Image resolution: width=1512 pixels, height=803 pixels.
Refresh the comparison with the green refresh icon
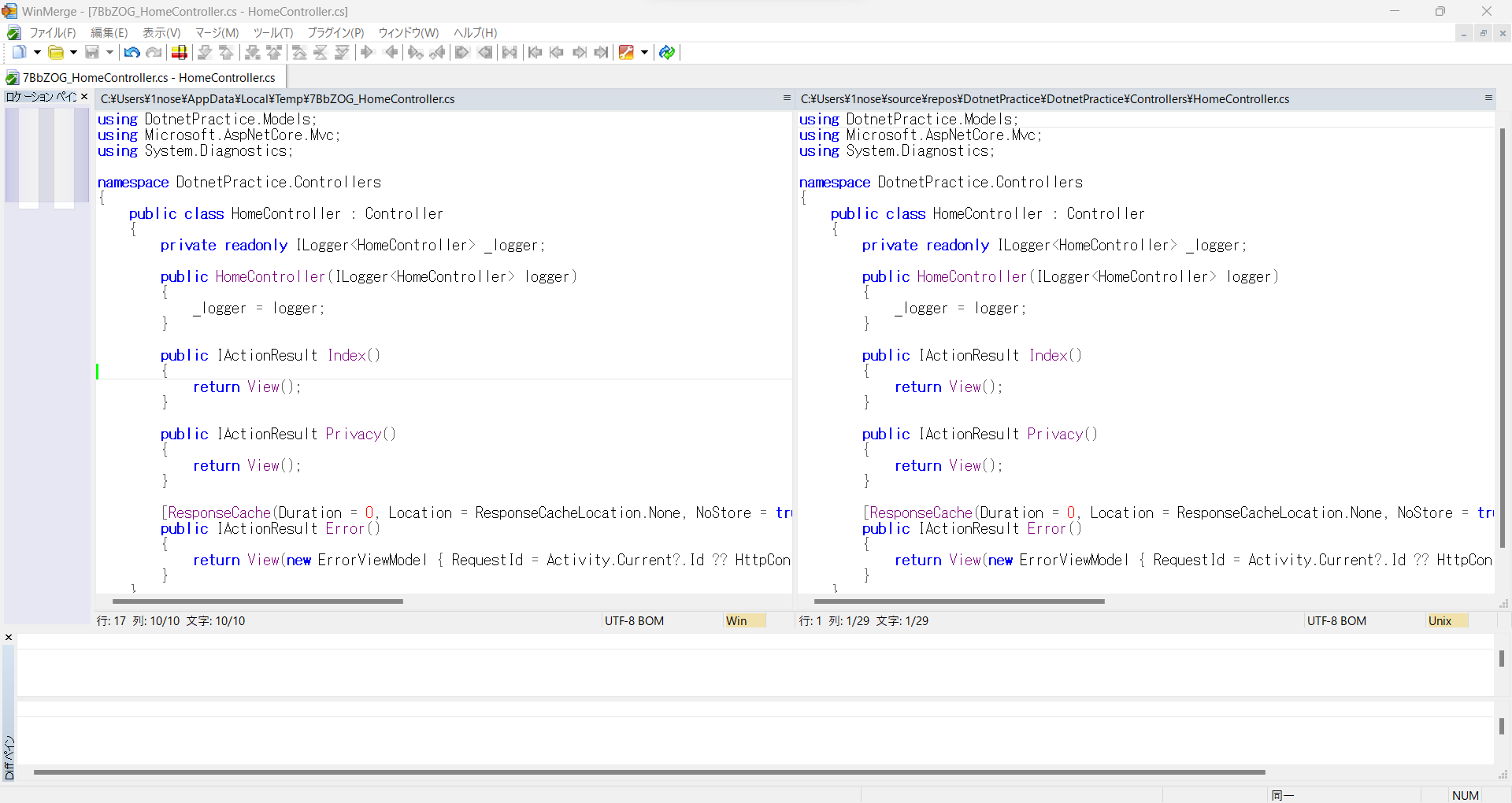pos(666,52)
